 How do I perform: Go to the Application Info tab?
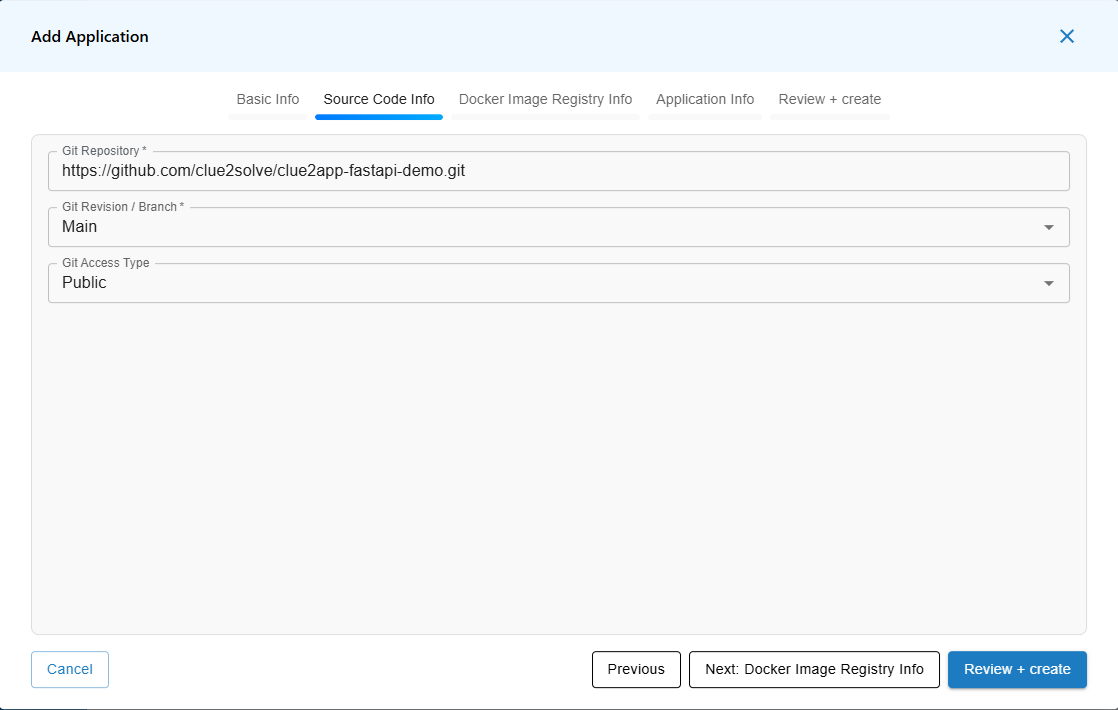click(705, 100)
